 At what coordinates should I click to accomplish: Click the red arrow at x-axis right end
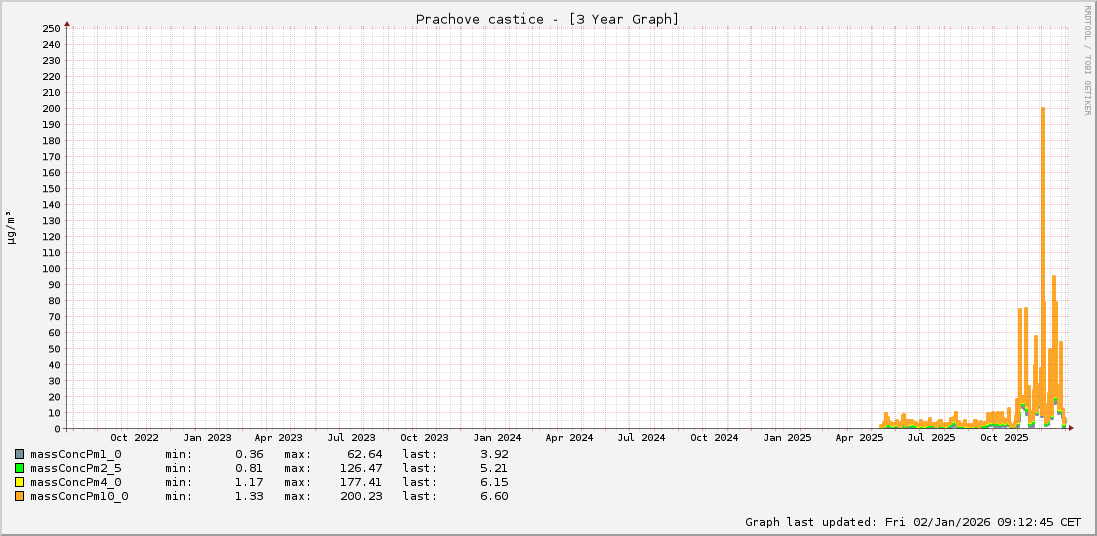[x=1071, y=428]
